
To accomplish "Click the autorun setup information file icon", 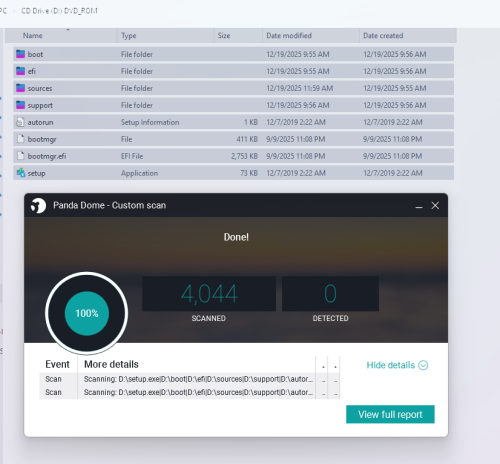I will point(20,122).
